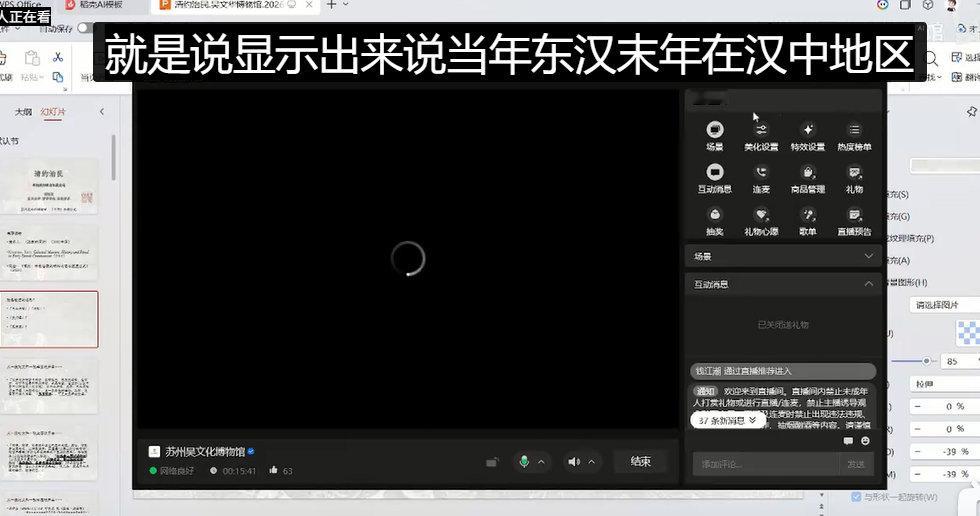Open the 热度榜单 ranking list
The image size is (980, 516).
click(854, 136)
